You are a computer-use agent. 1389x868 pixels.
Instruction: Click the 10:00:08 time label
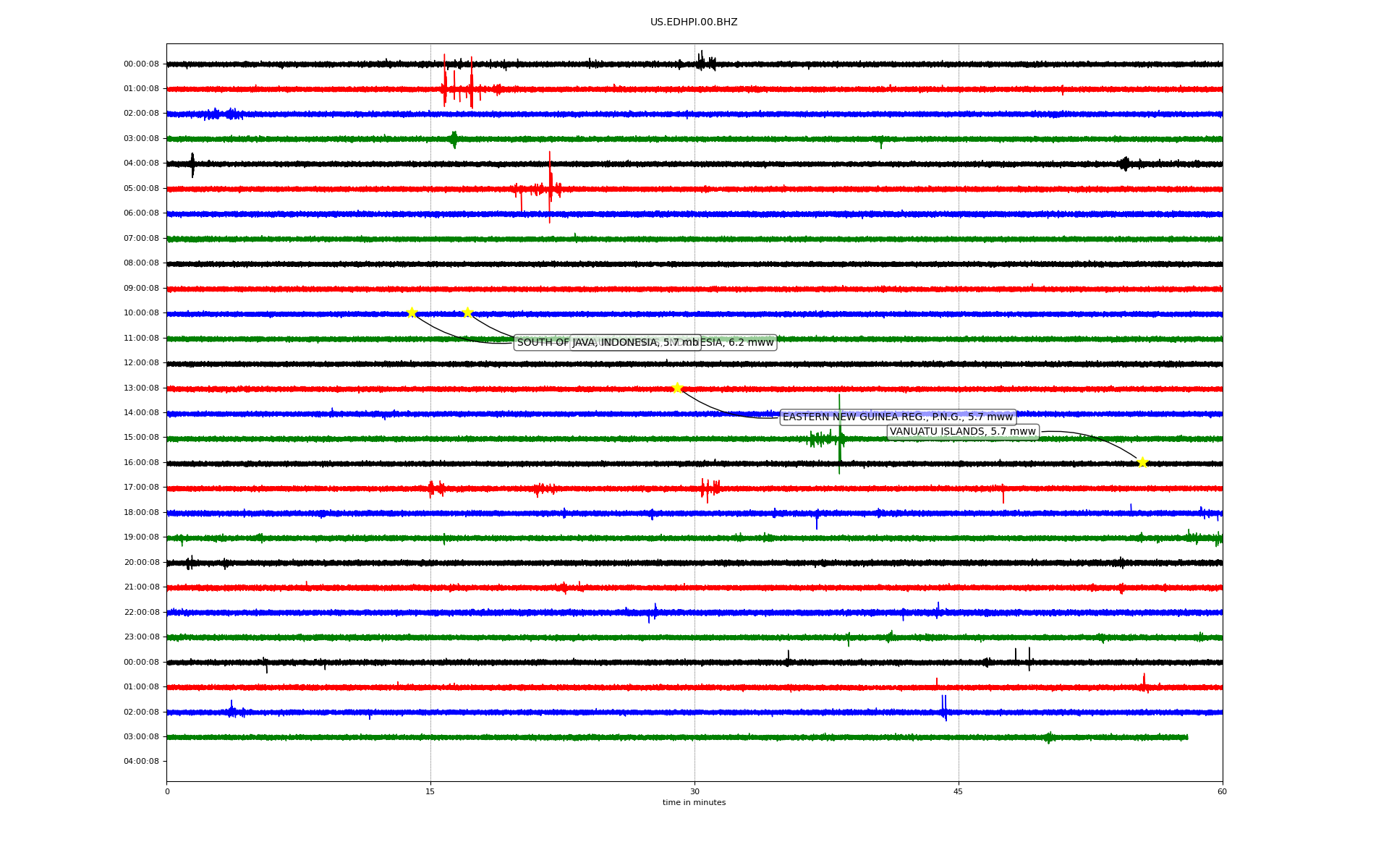141,313
